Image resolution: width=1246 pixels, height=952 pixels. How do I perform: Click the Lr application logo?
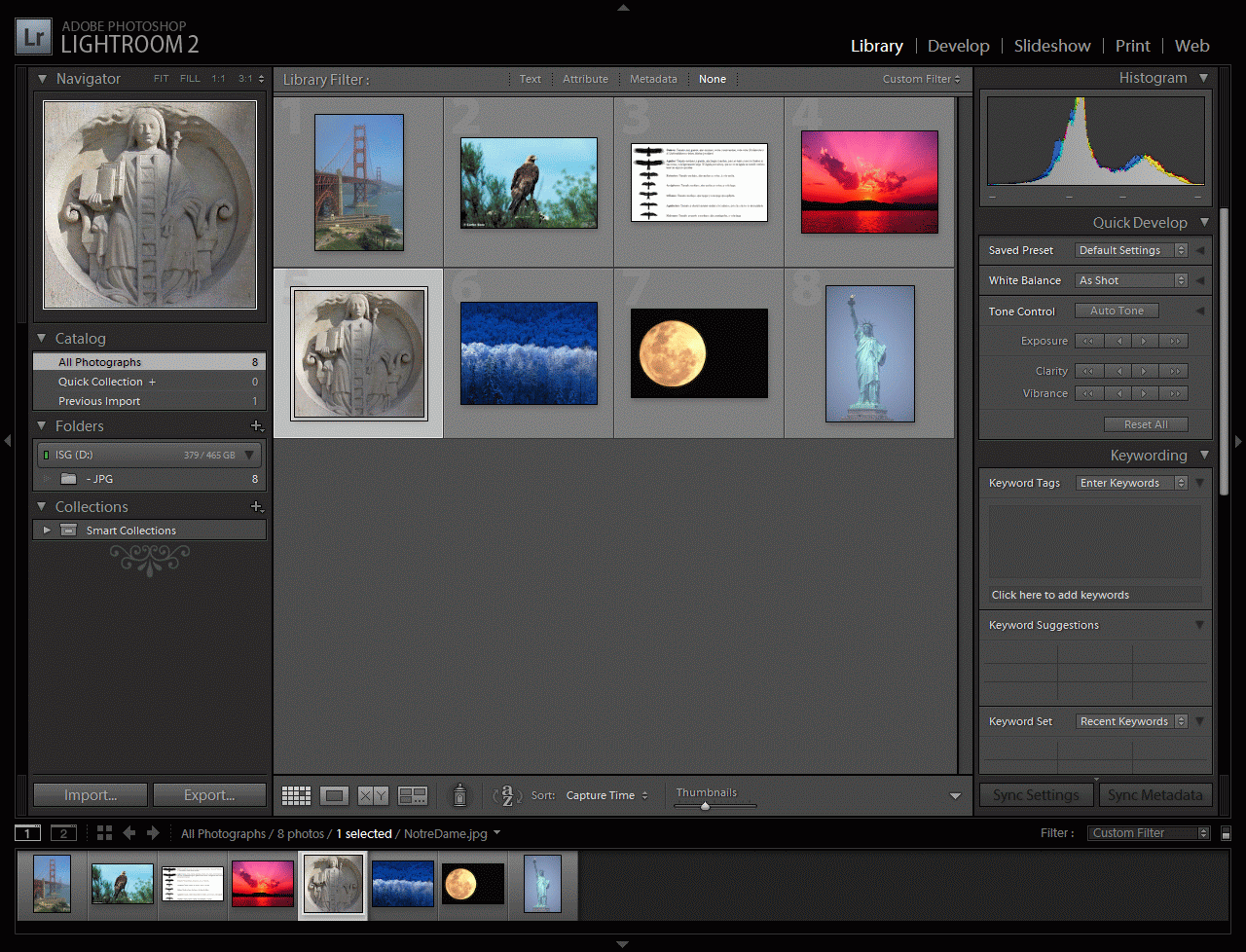(34, 38)
